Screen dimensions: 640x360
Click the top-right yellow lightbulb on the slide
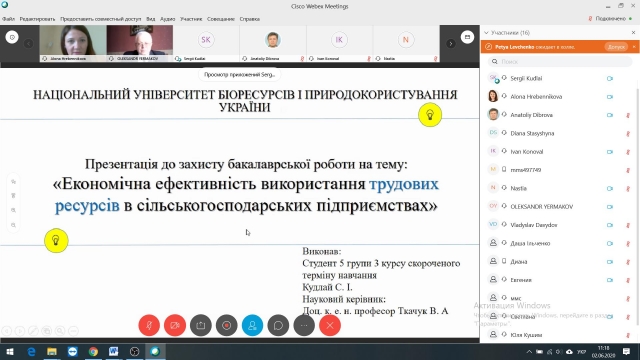pos(430,115)
